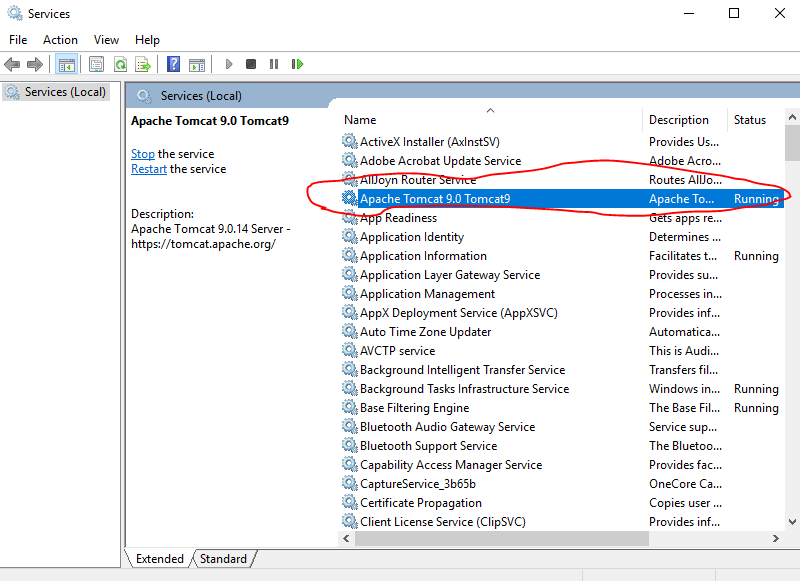
Task: Select AppX Deployment Service (AppXSVC)
Action: click(x=561, y=313)
